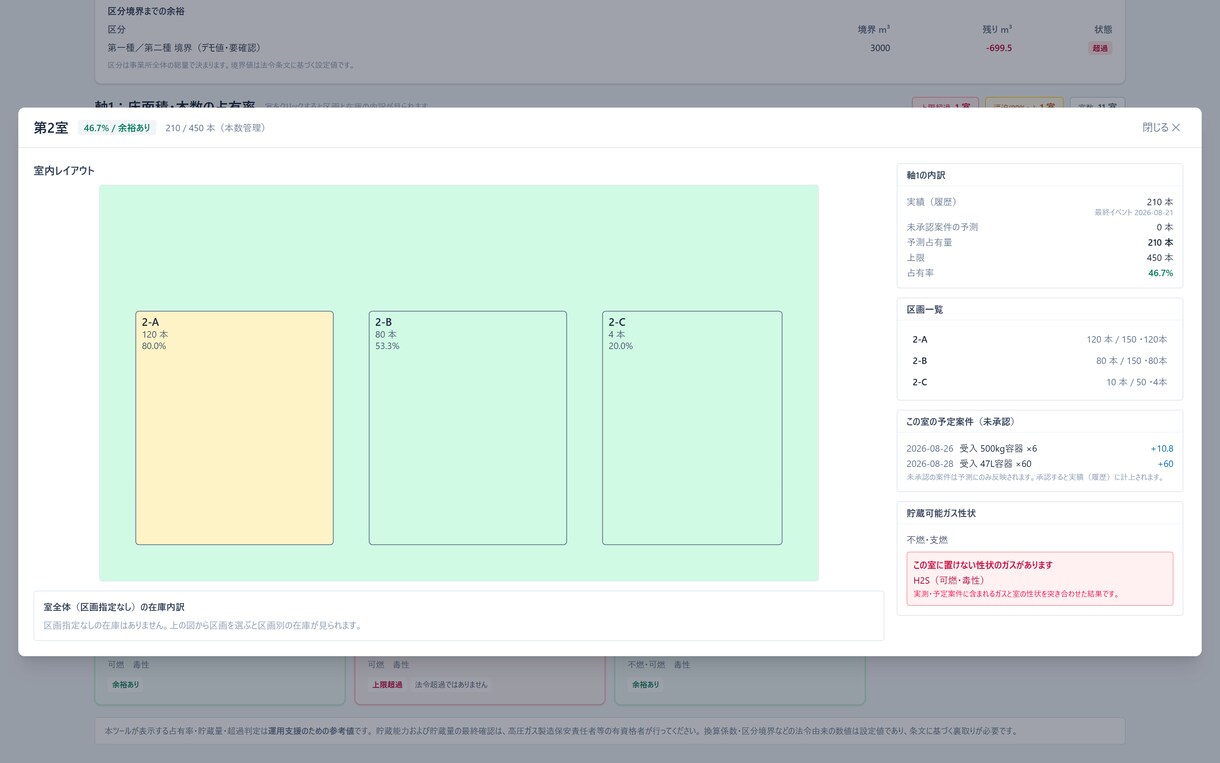The width and height of the screenshot is (1220, 763).
Task: Select section 2-A box in the room layout
Action: click(x=234, y=428)
